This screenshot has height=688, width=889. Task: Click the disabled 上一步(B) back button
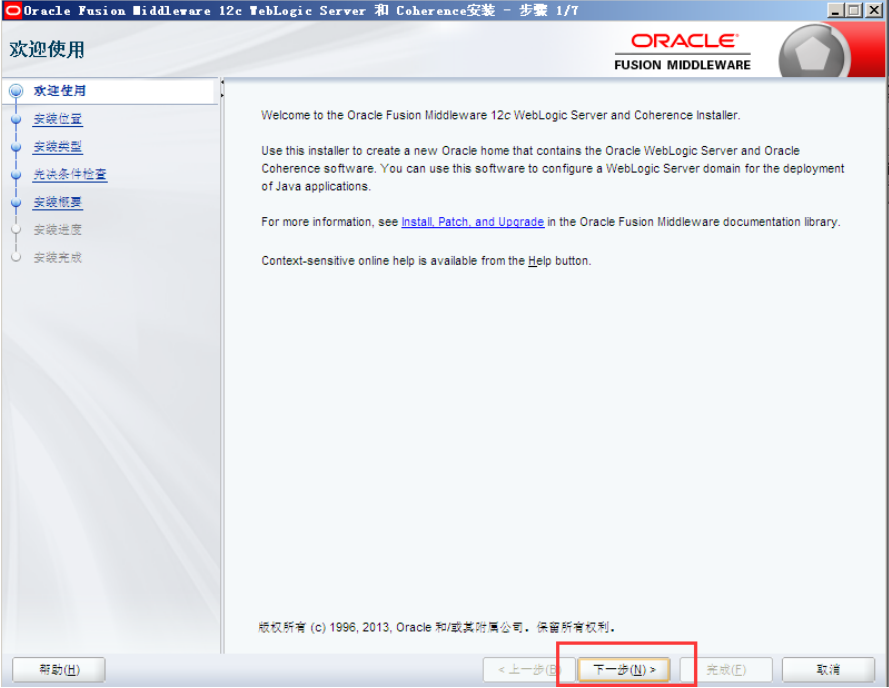pos(529,670)
